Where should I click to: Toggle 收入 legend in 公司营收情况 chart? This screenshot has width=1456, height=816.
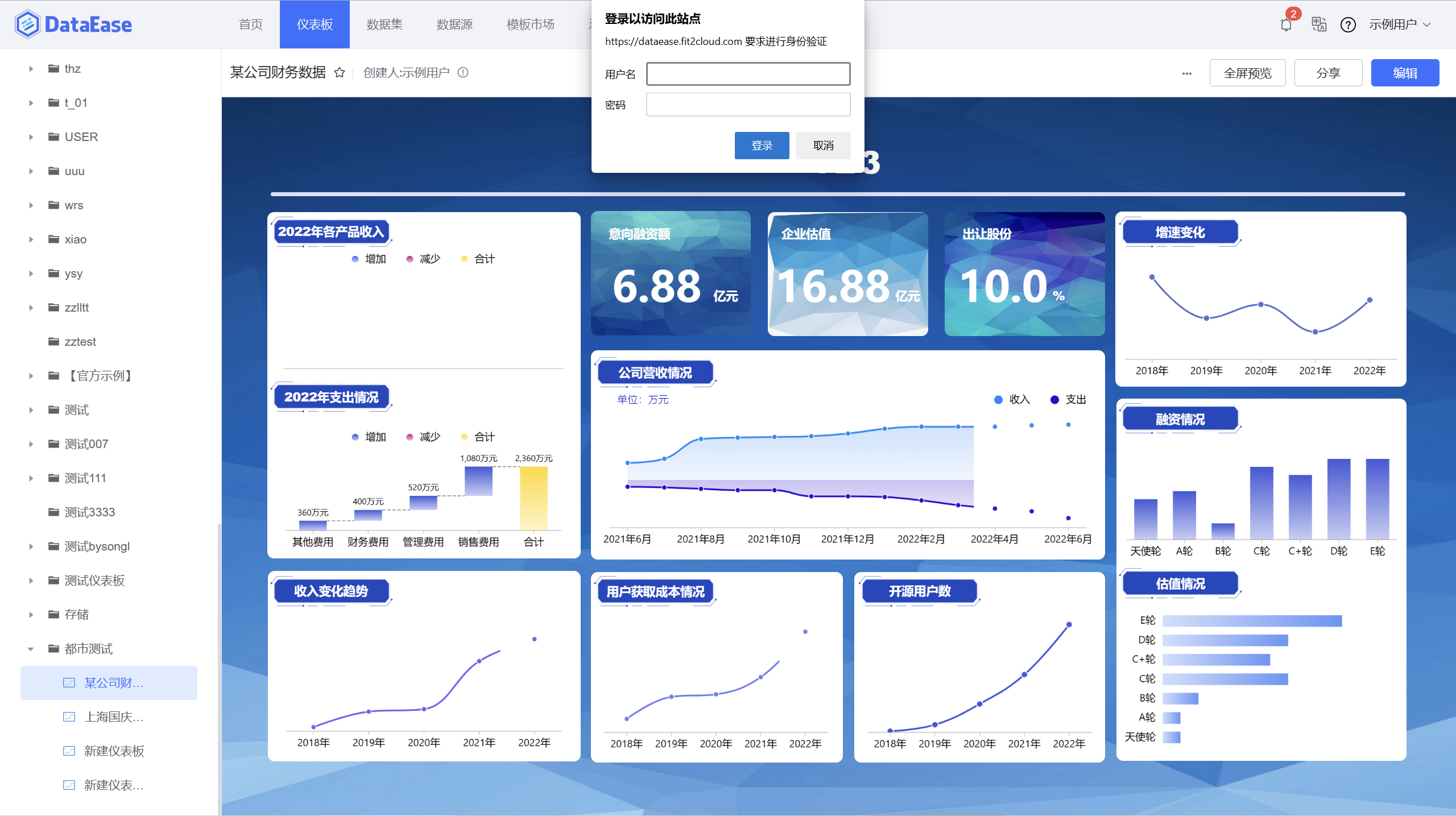(1012, 399)
